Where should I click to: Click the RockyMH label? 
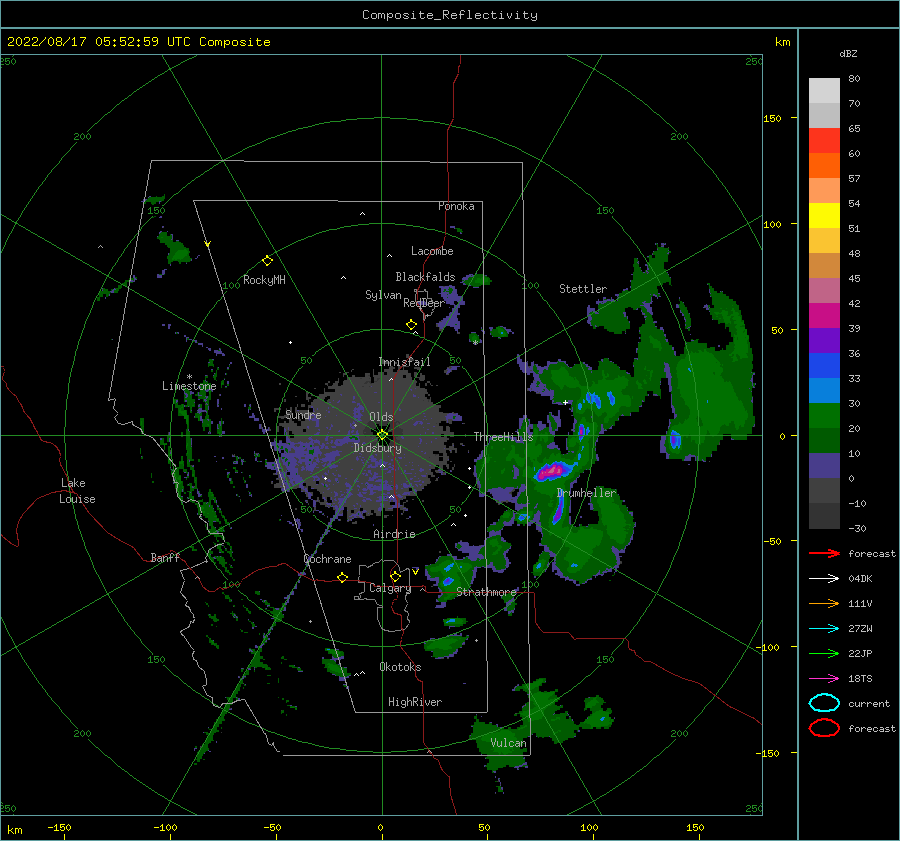(x=264, y=280)
